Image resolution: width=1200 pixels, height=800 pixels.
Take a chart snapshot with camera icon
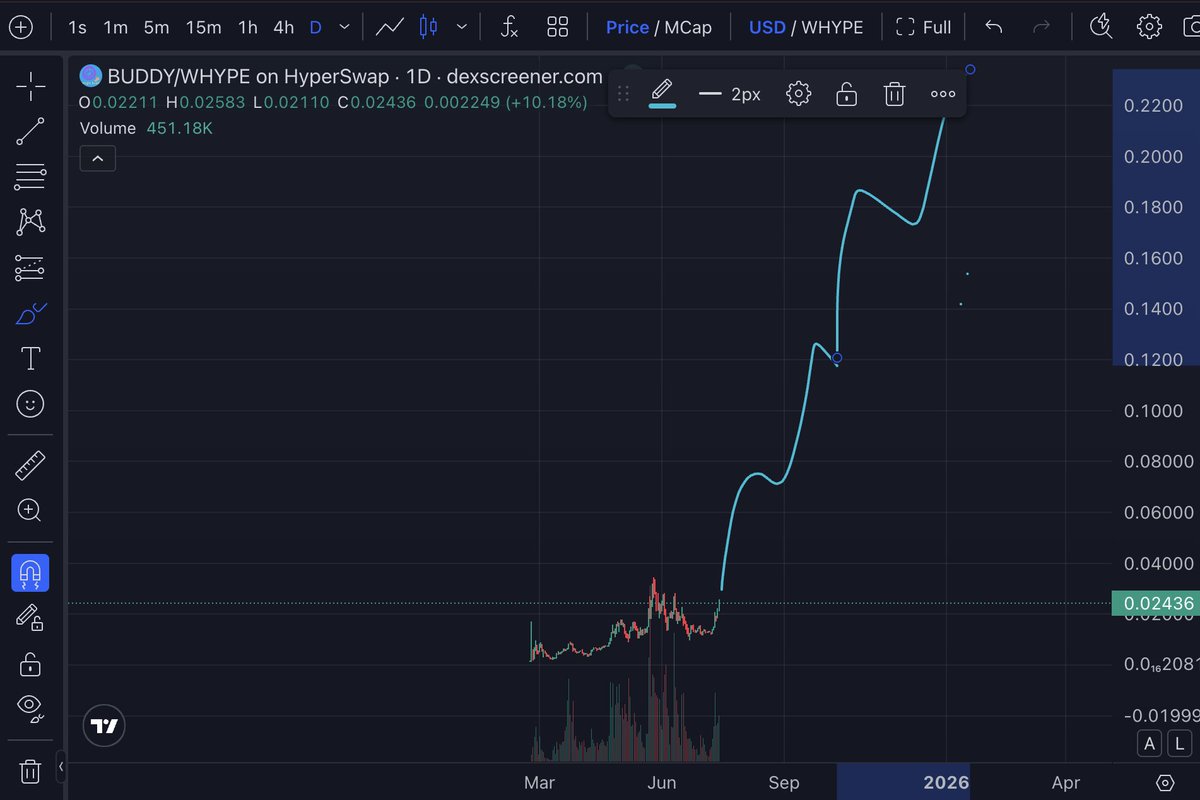click(1193, 27)
